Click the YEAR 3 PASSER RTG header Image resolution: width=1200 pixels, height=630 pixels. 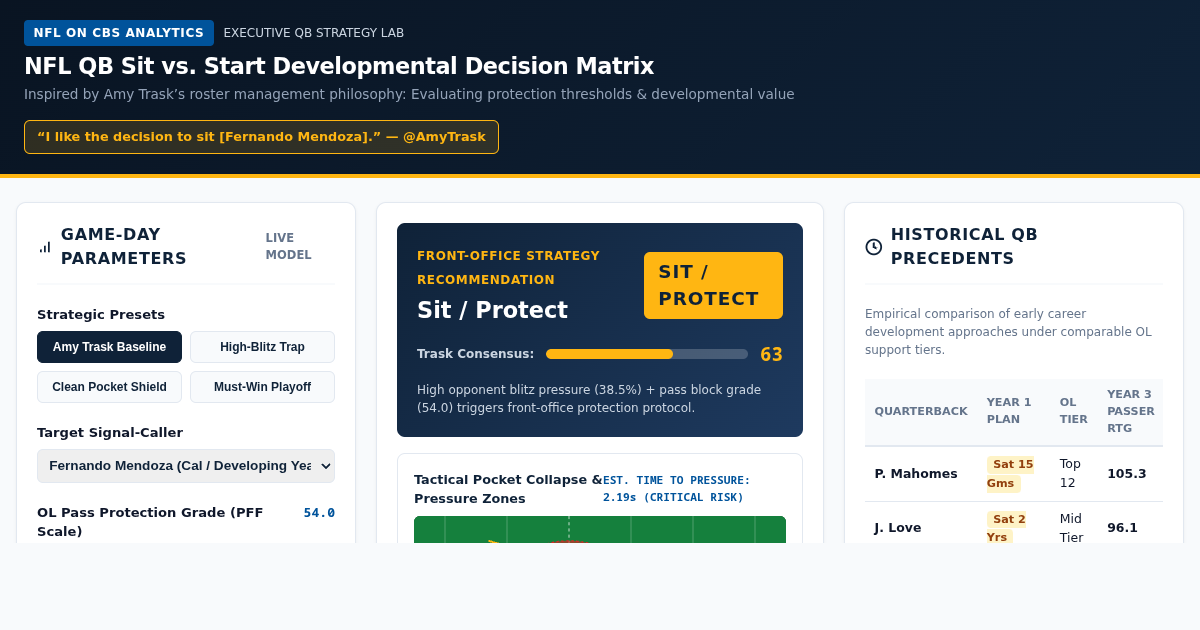point(1131,411)
